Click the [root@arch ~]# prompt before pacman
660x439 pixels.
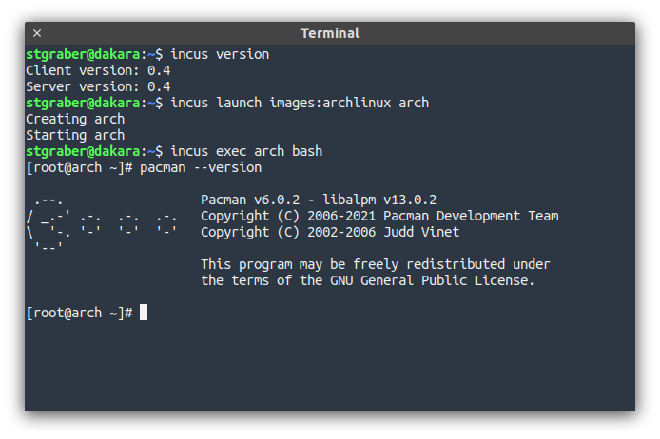(x=79, y=167)
